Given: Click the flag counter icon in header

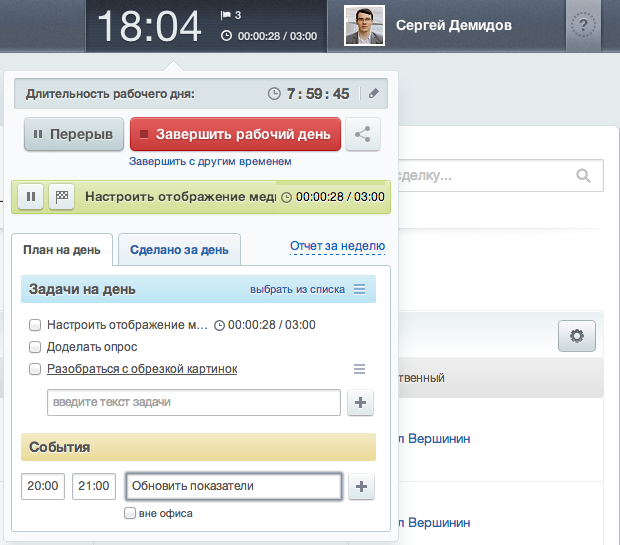Looking at the screenshot, I should (225, 15).
